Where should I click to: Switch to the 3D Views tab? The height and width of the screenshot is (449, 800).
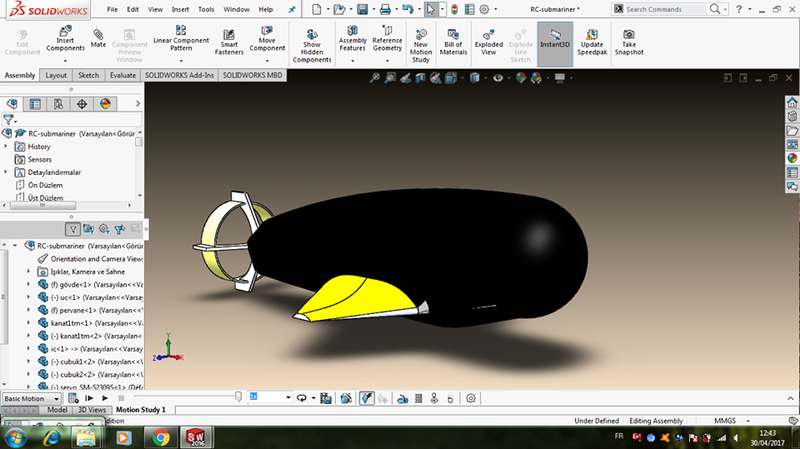click(90, 410)
